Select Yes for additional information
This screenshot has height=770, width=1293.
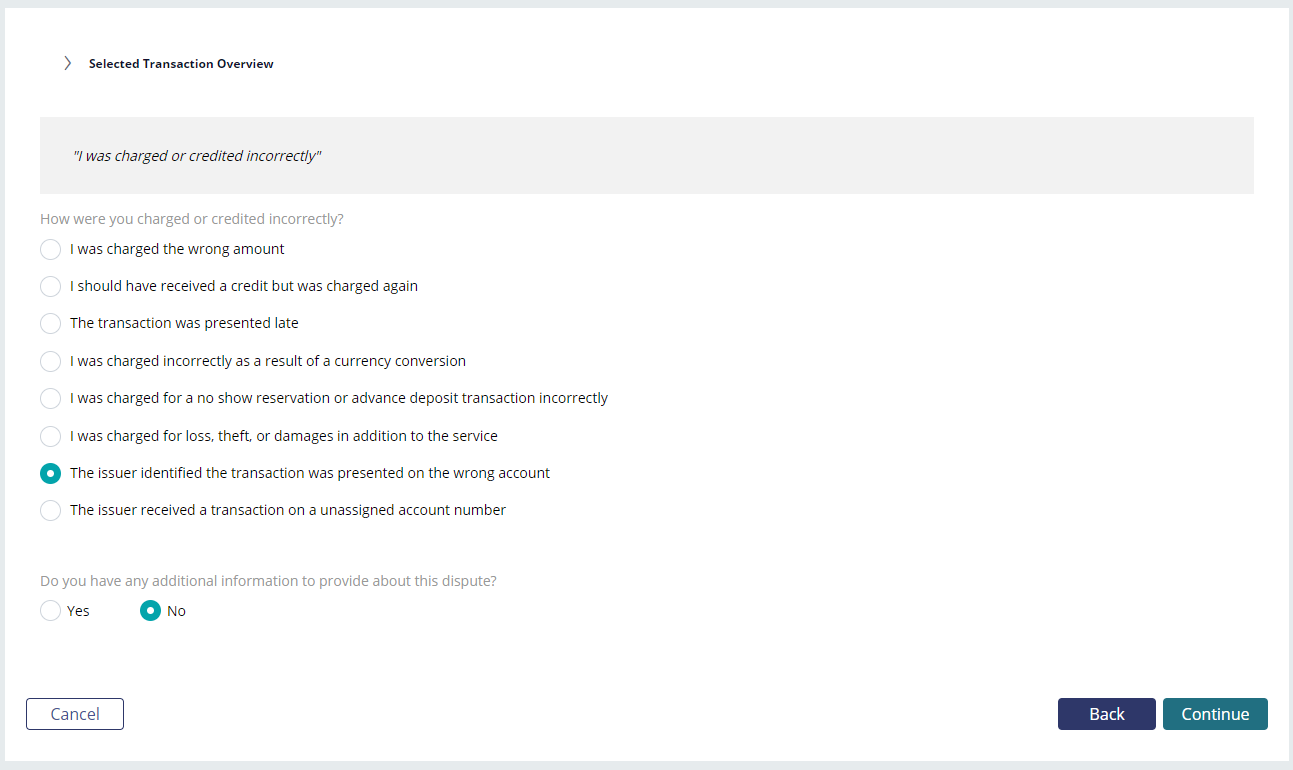pos(50,611)
